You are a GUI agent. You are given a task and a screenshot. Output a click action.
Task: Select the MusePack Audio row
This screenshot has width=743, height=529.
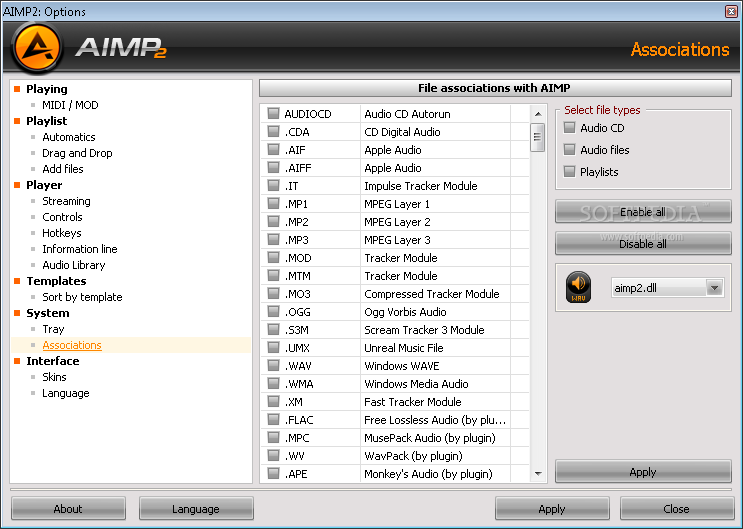coord(395,438)
